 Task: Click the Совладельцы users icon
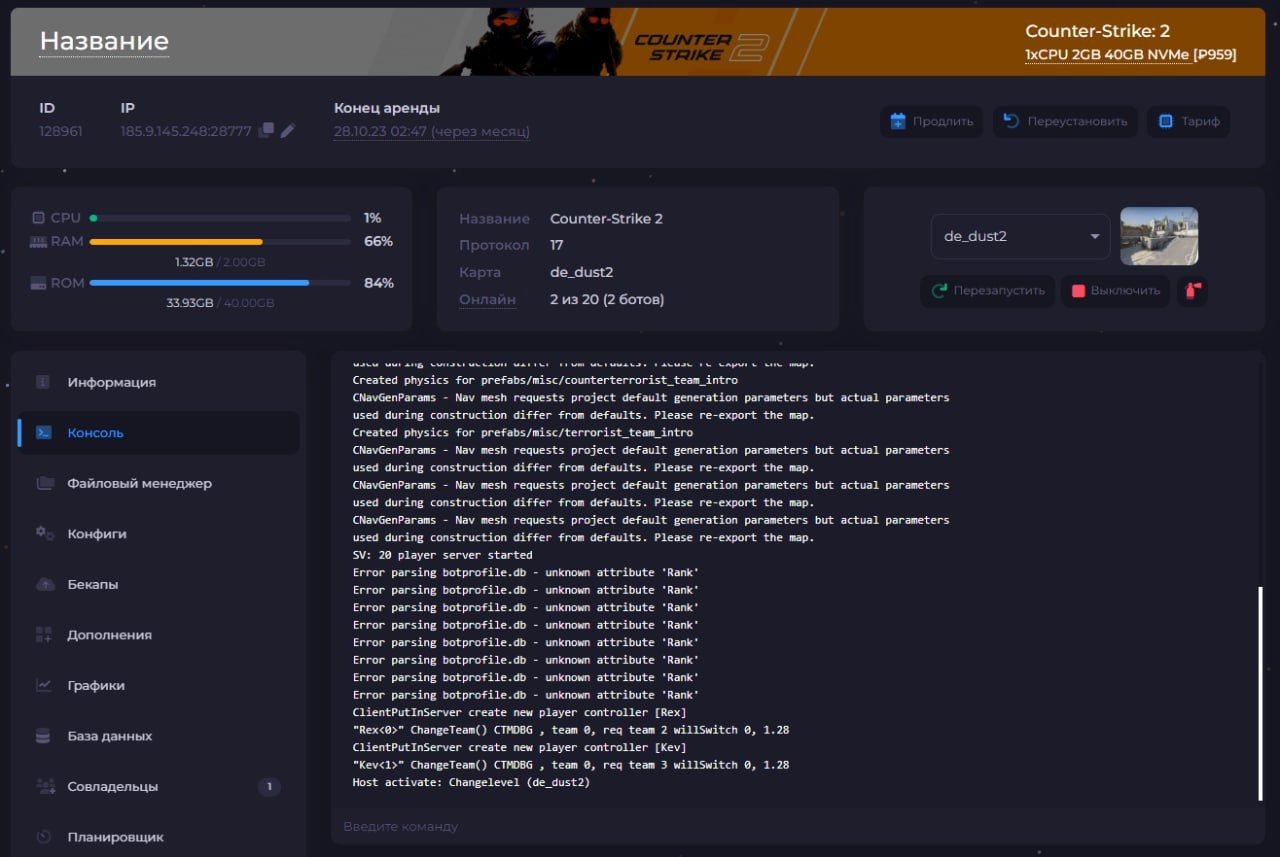point(45,786)
